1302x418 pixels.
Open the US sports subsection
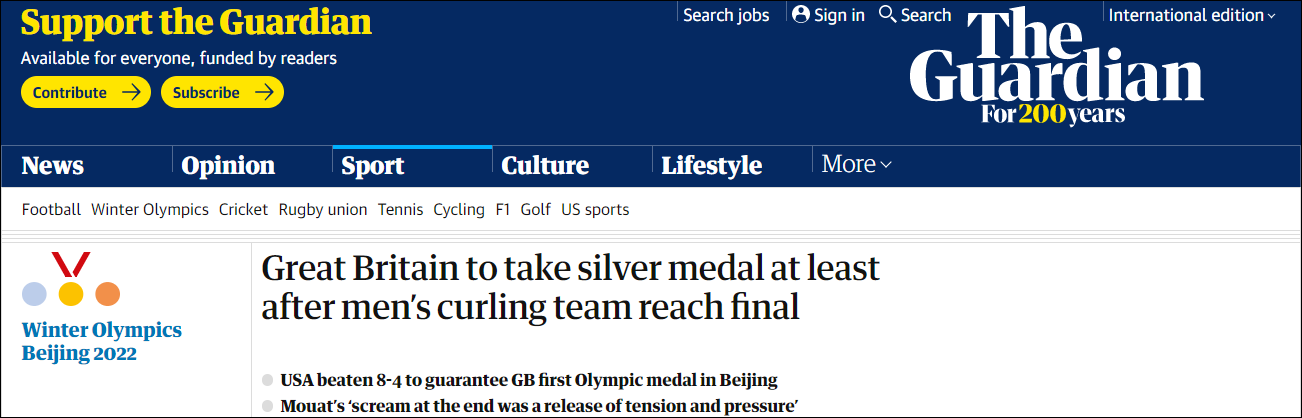tap(595, 210)
